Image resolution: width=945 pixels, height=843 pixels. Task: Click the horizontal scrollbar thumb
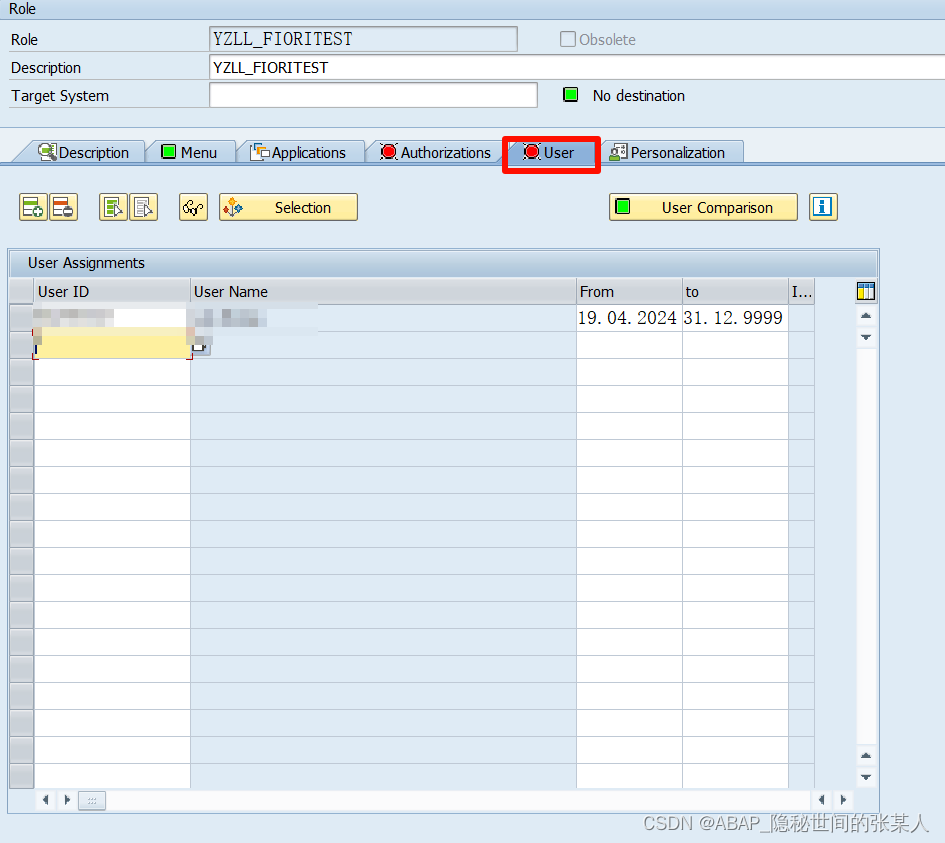92,800
